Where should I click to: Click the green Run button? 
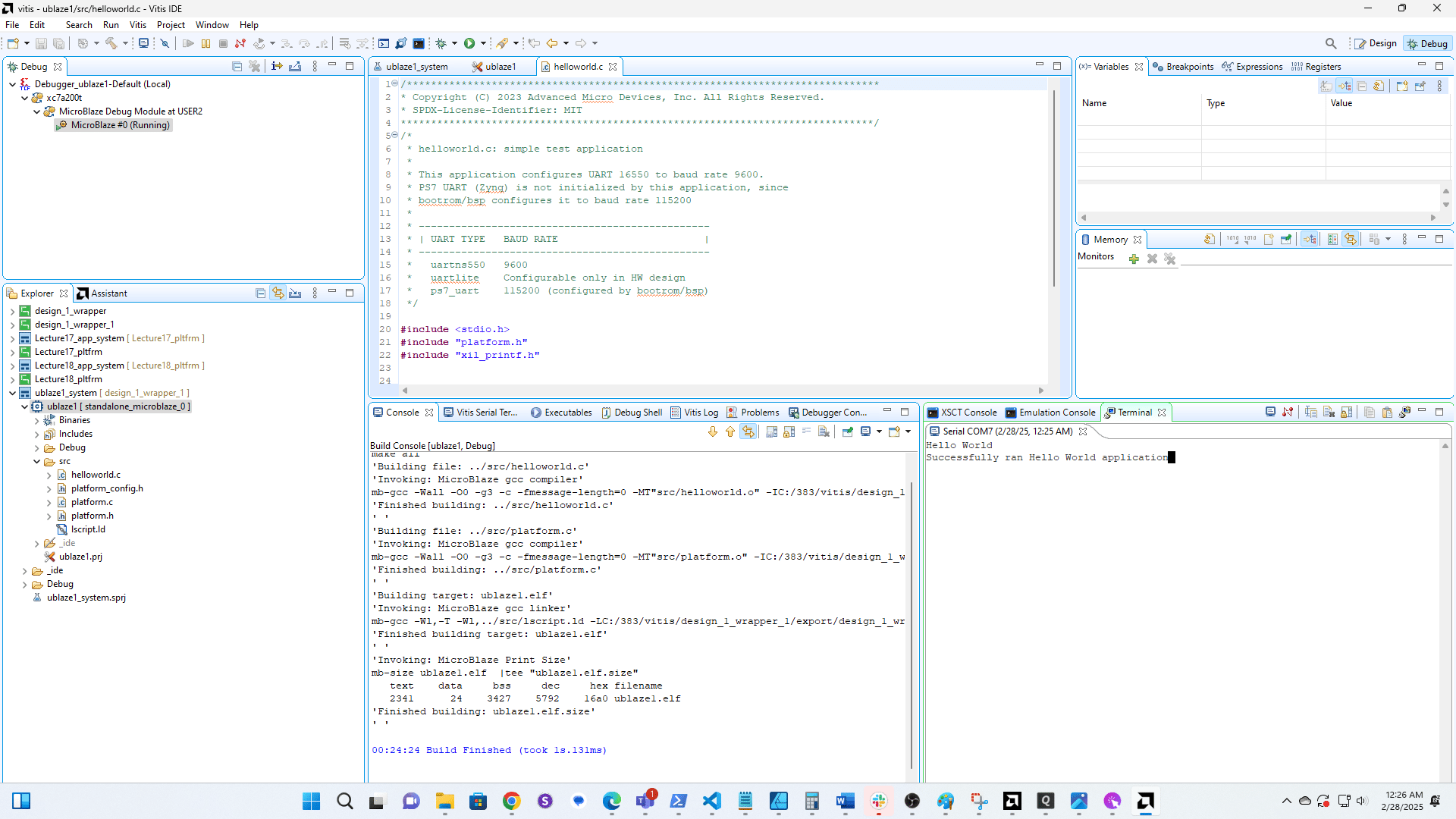click(469, 44)
